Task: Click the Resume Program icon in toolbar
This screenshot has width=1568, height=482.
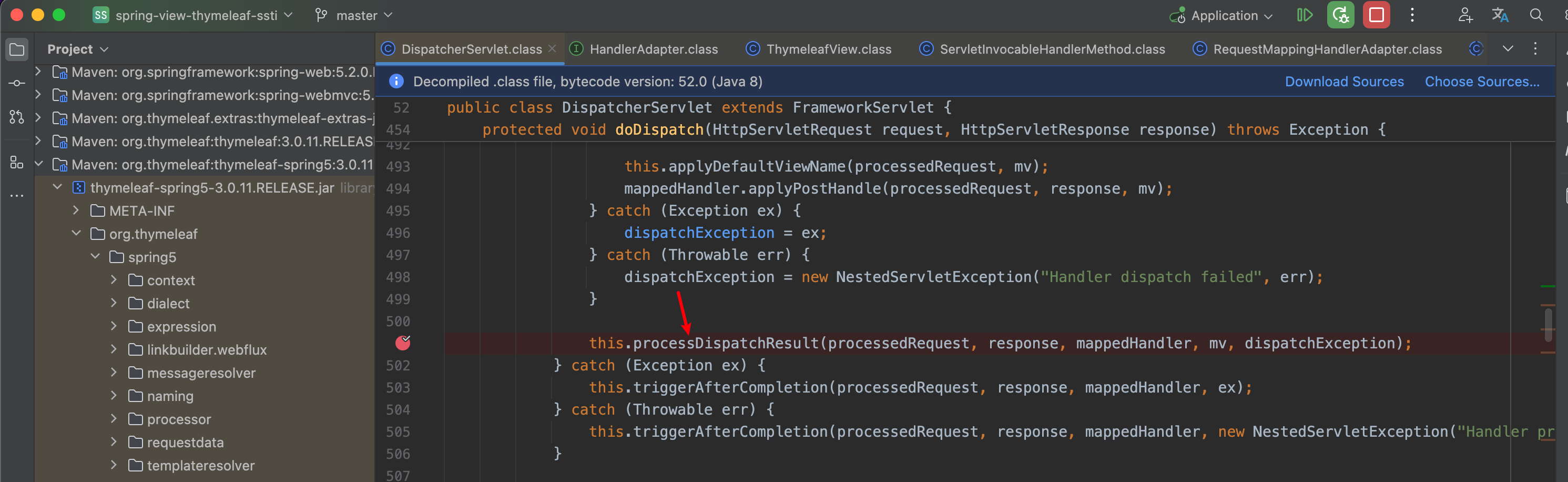Action: point(1305,15)
